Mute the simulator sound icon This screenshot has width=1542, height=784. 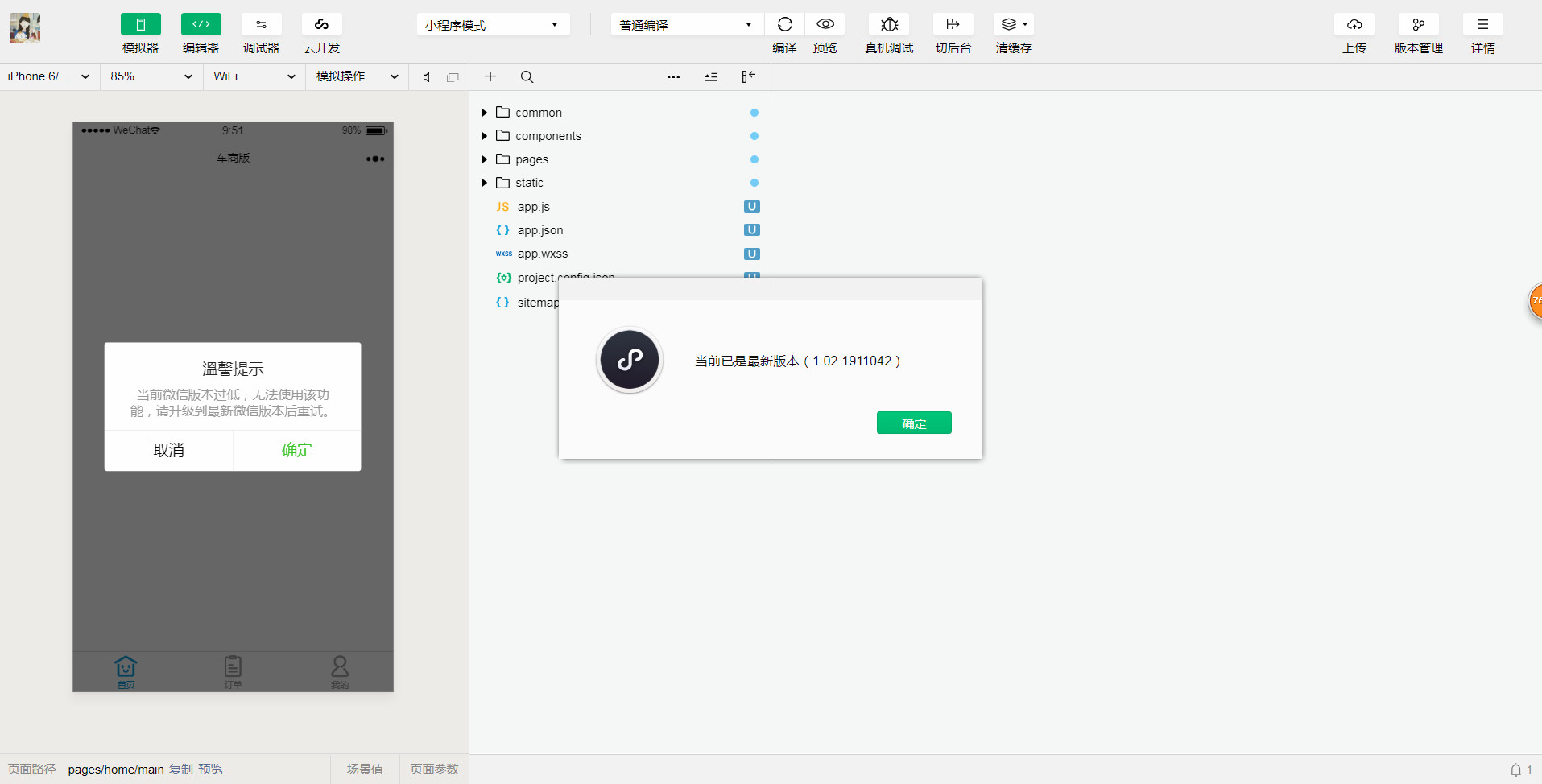pos(426,77)
